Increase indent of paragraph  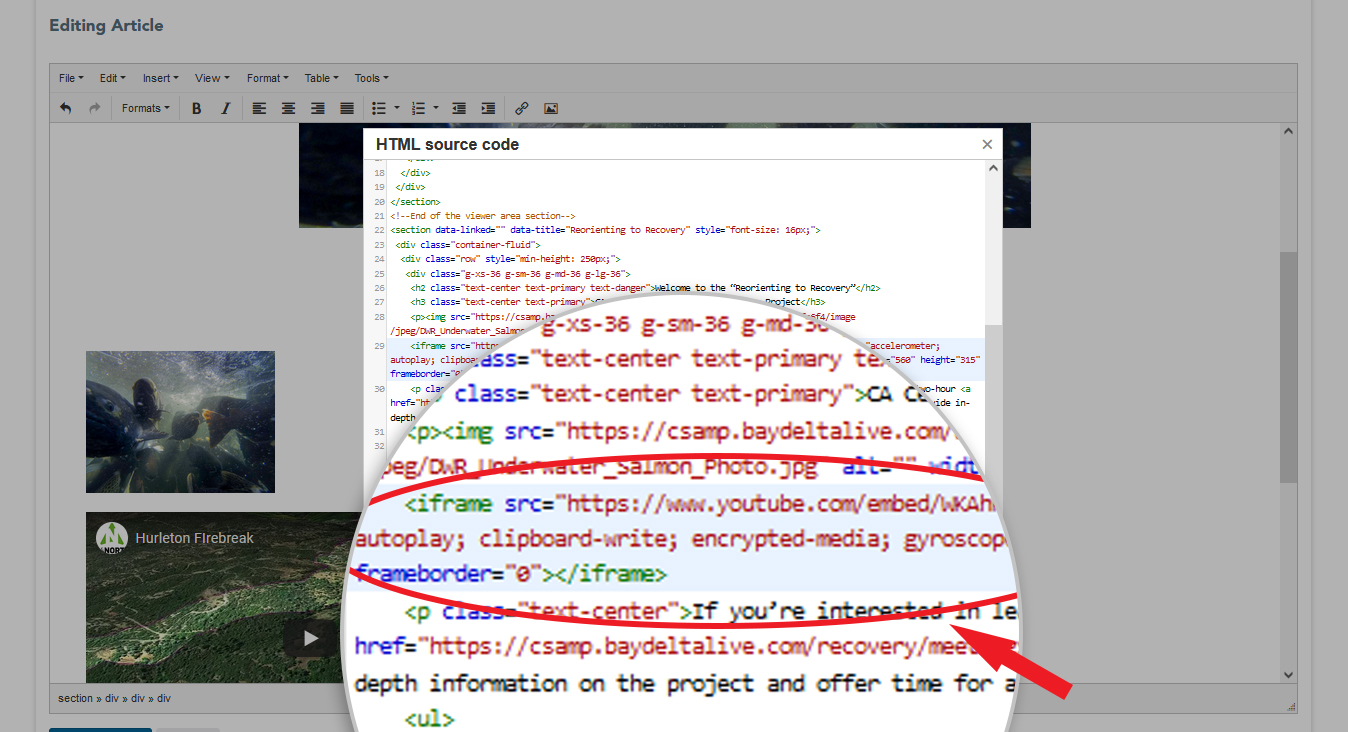click(488, 108)
